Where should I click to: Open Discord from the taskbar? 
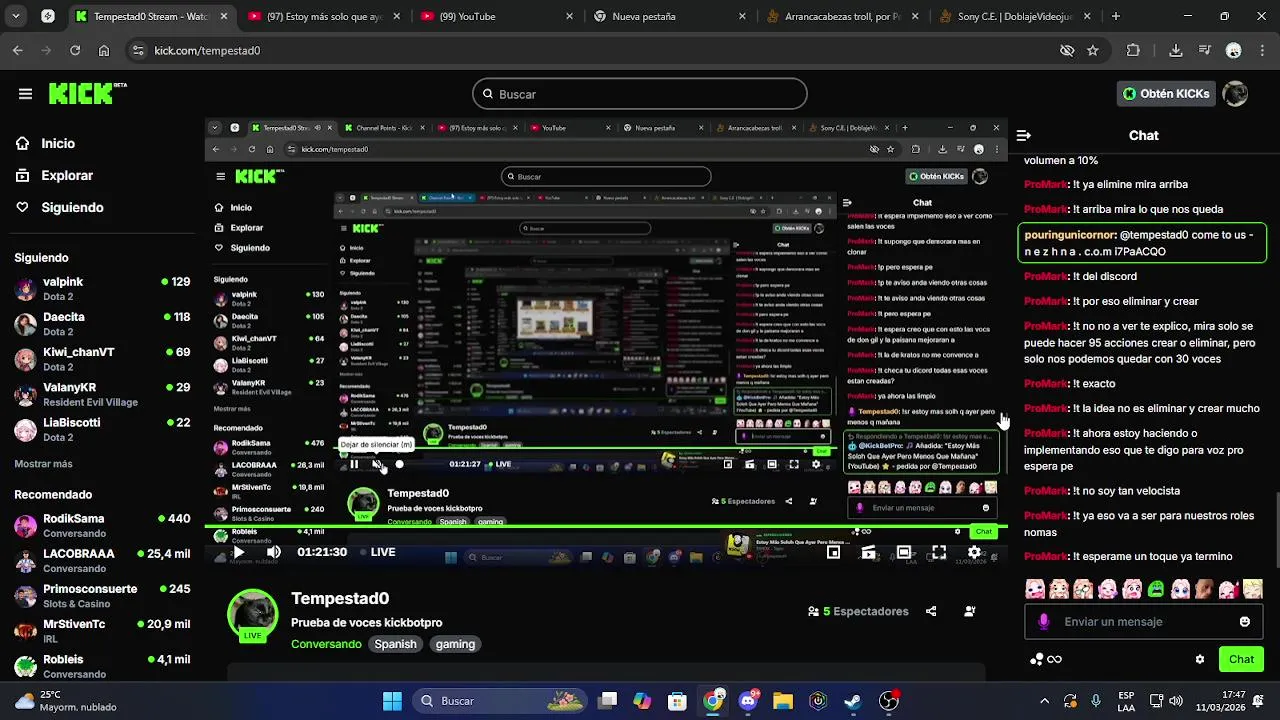(748, 701)
